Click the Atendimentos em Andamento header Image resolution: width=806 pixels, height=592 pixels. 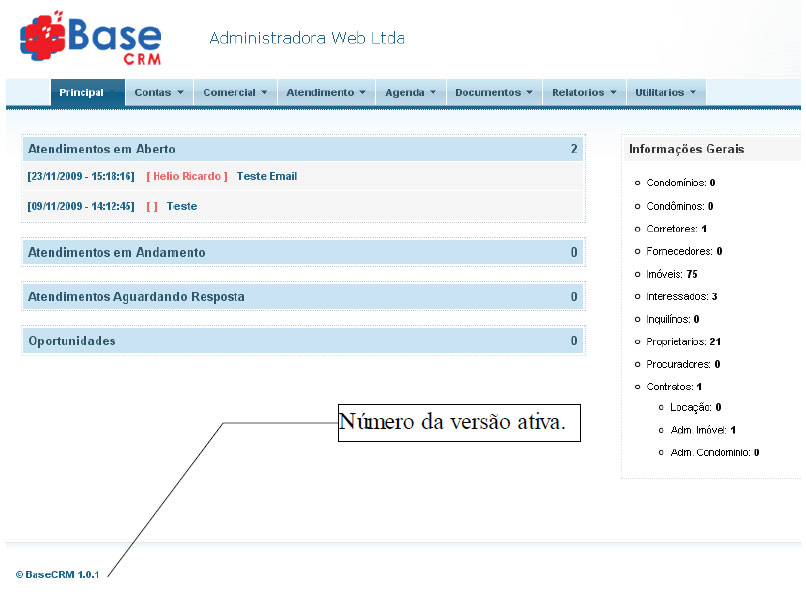117,252
